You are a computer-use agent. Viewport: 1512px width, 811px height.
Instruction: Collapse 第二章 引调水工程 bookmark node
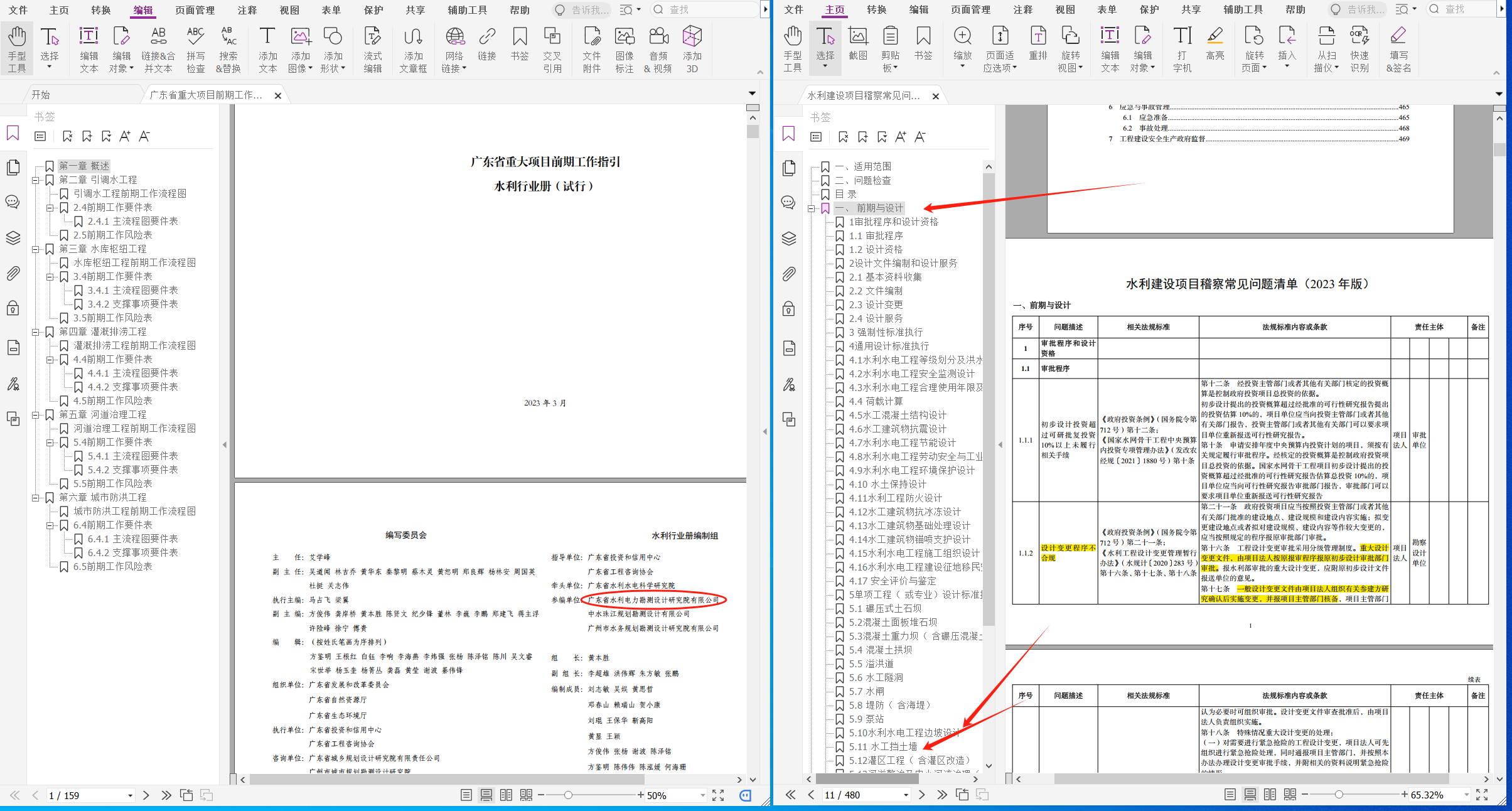pos(36,180)
